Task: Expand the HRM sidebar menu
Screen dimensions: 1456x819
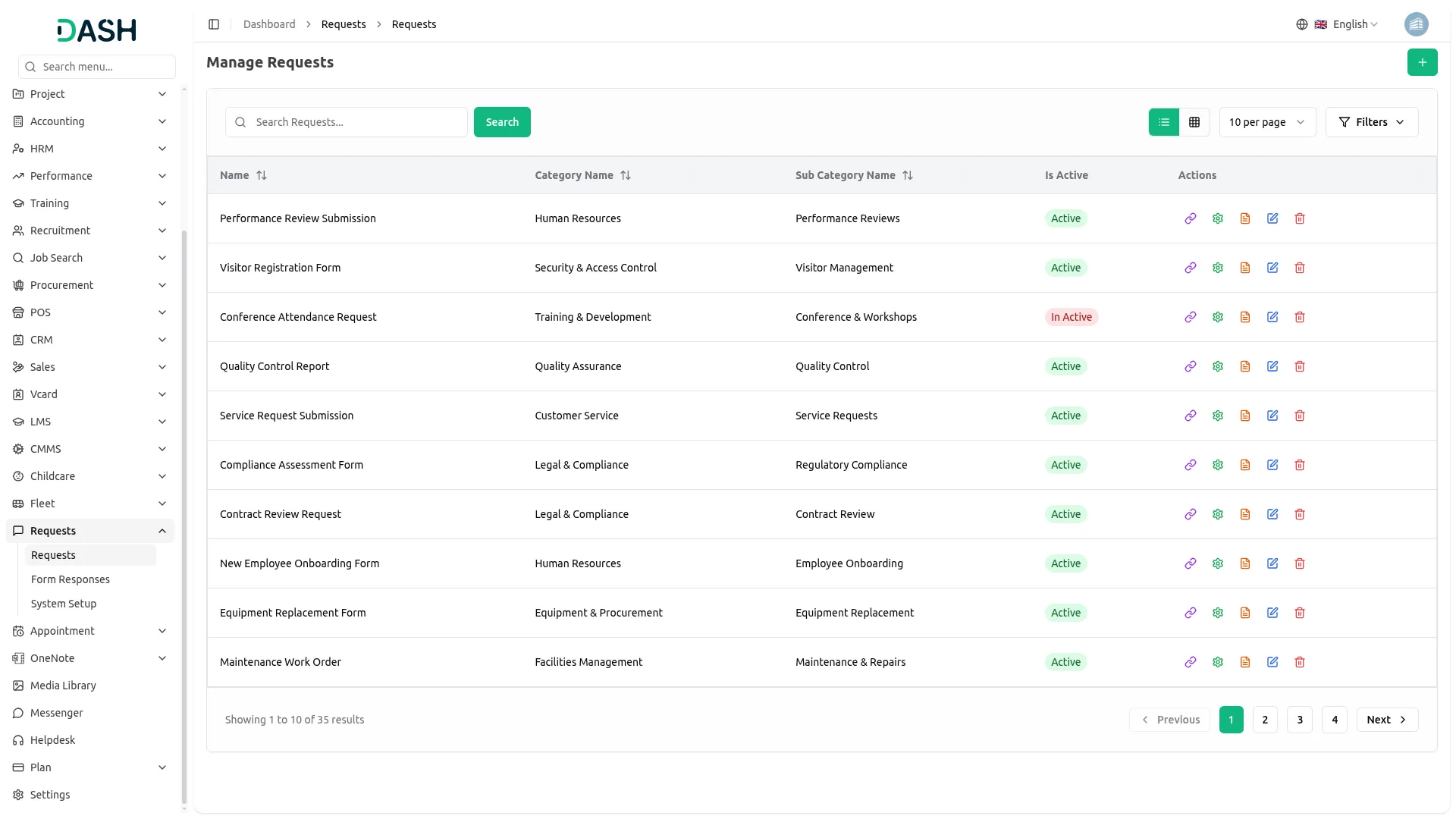Action: coord(90,149)
